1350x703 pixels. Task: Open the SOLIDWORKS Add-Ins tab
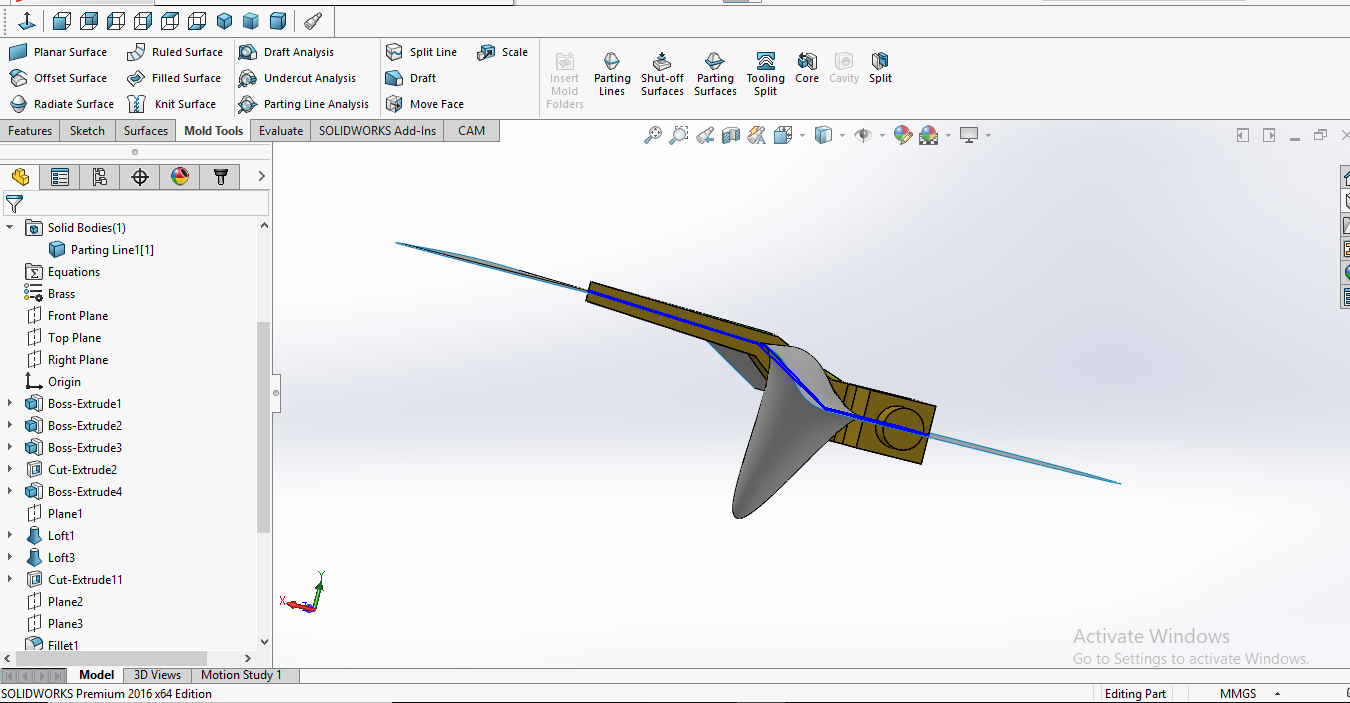[x=378, y=131]
